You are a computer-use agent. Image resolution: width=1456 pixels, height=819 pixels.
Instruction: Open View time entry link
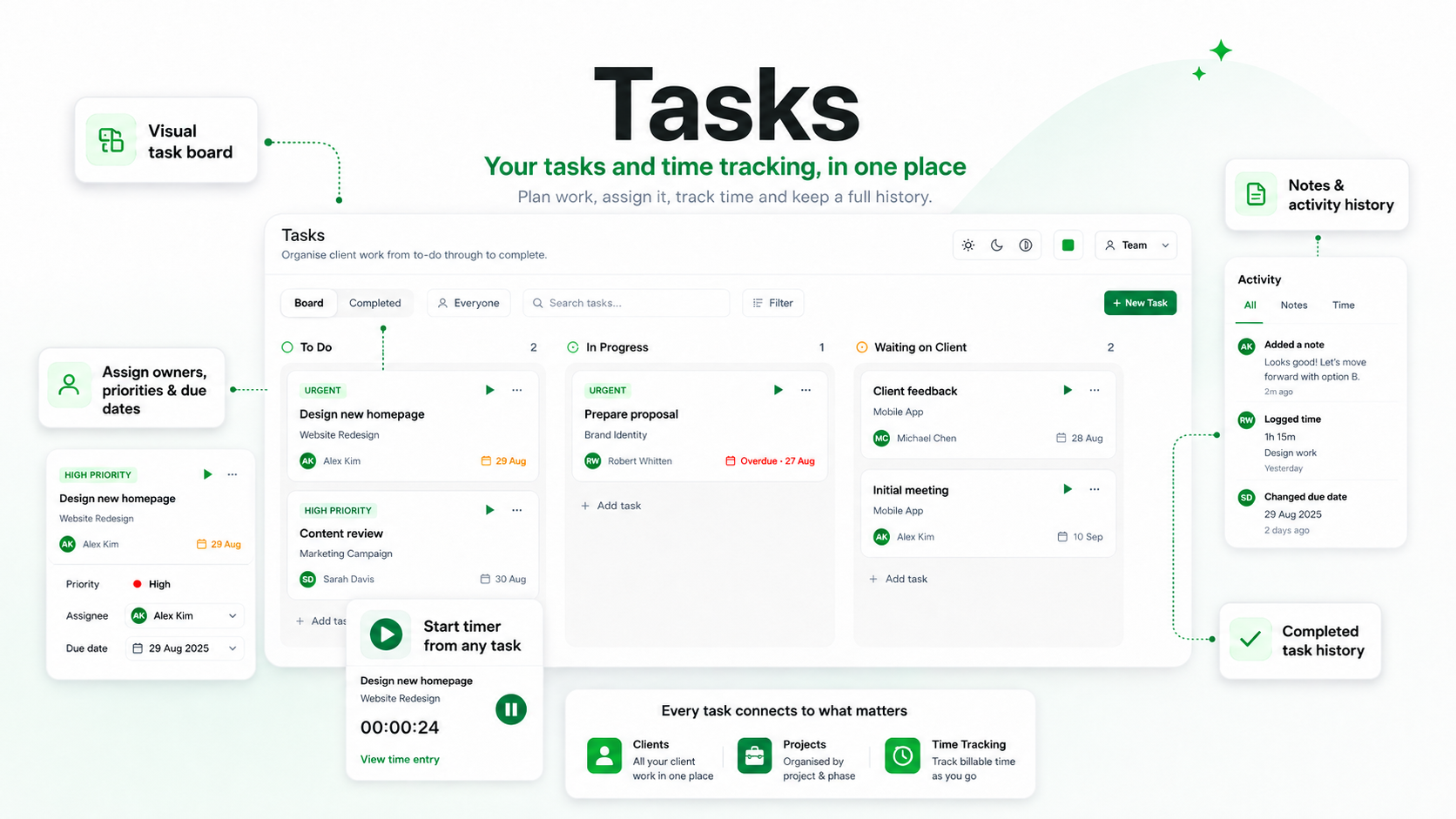point(400,760)
